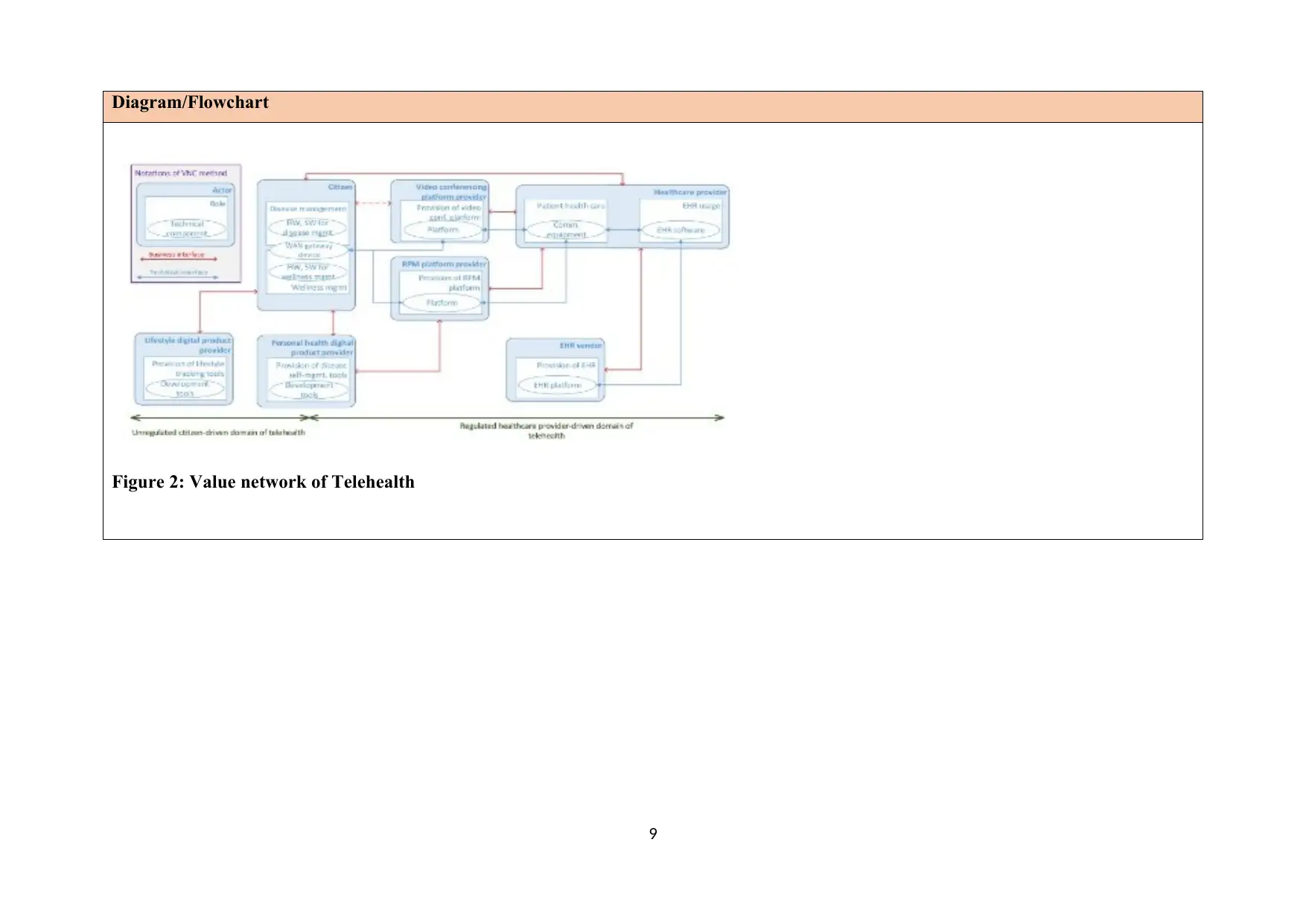The width and height of the screenshot is (1306, 924).
Task: Click "Provision of RPM platform" text
Action: point(449,283)
